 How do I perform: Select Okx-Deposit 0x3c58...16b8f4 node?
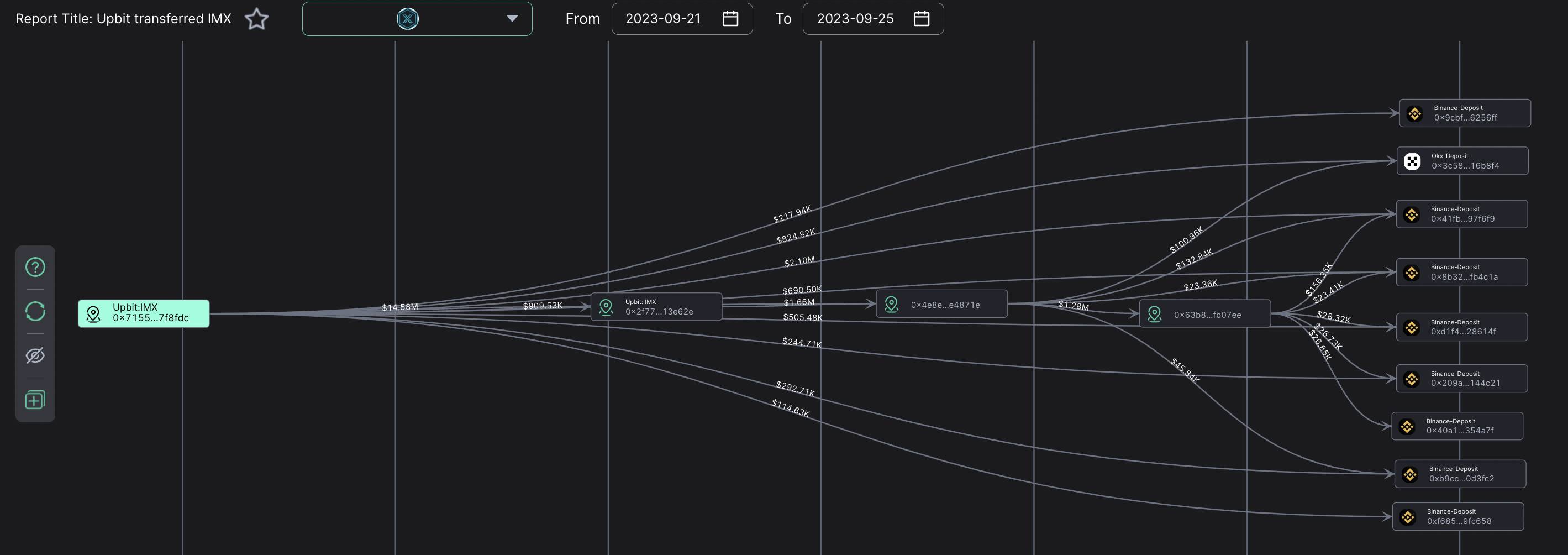pos(1462,161)
